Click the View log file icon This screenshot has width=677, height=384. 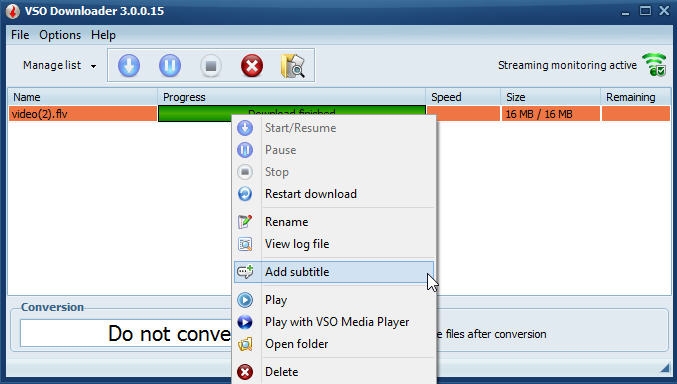pyautogui.click(x=245, y=244)
